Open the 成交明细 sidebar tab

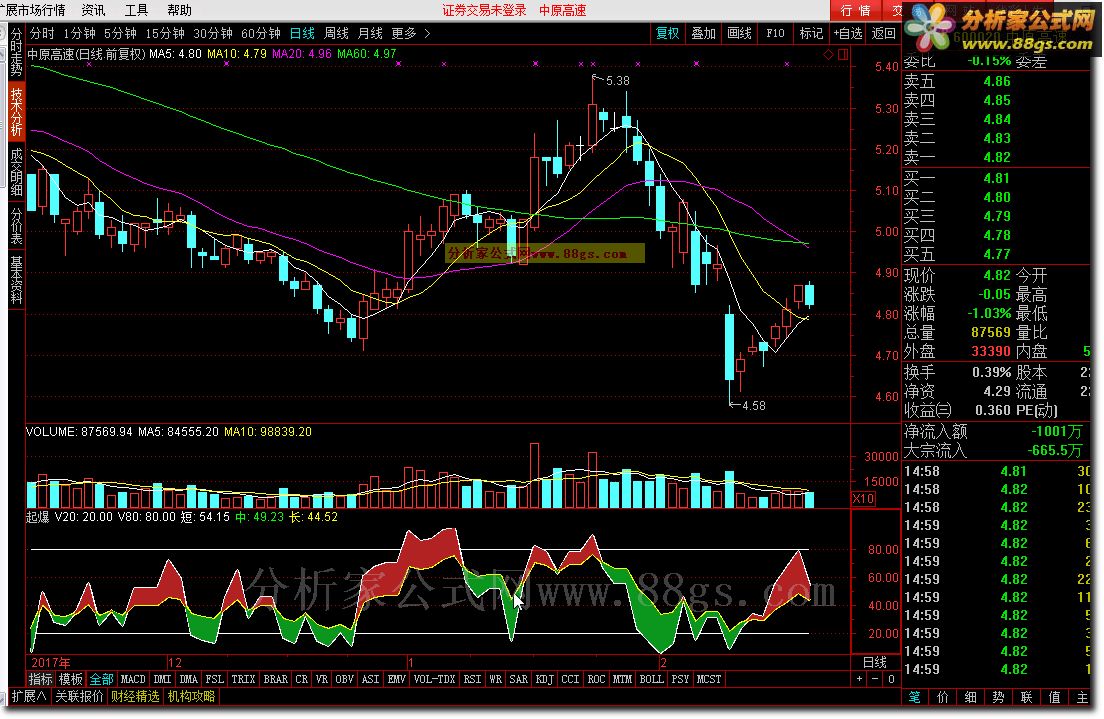(16, 171)
